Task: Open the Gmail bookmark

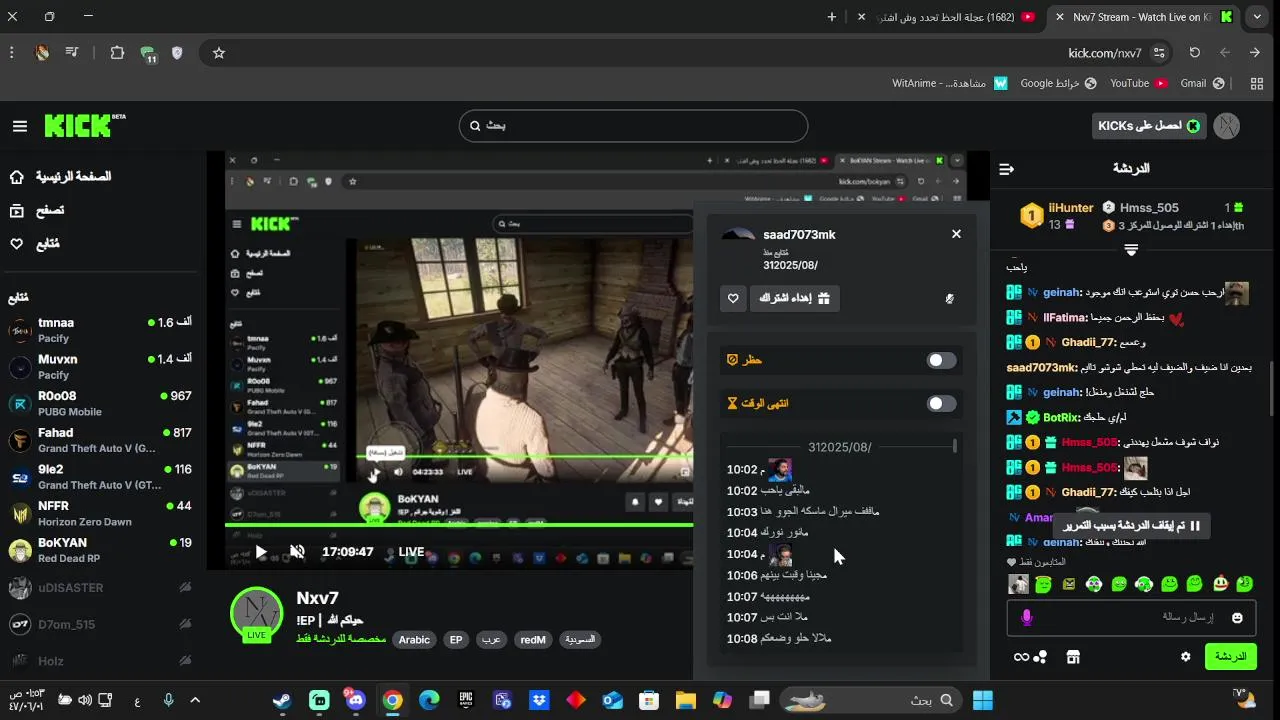Action: point(1203,84)
